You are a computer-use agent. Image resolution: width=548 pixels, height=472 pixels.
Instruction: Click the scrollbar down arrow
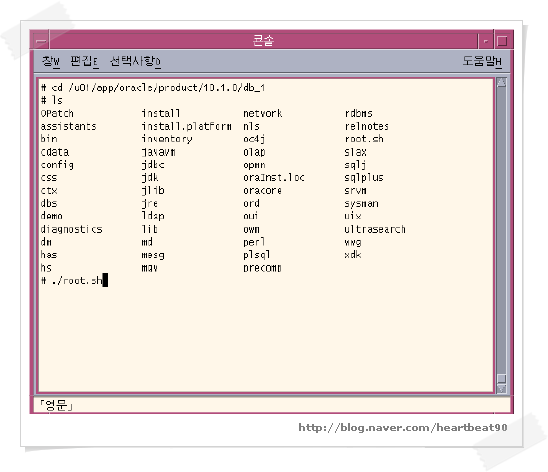(502, 389)
